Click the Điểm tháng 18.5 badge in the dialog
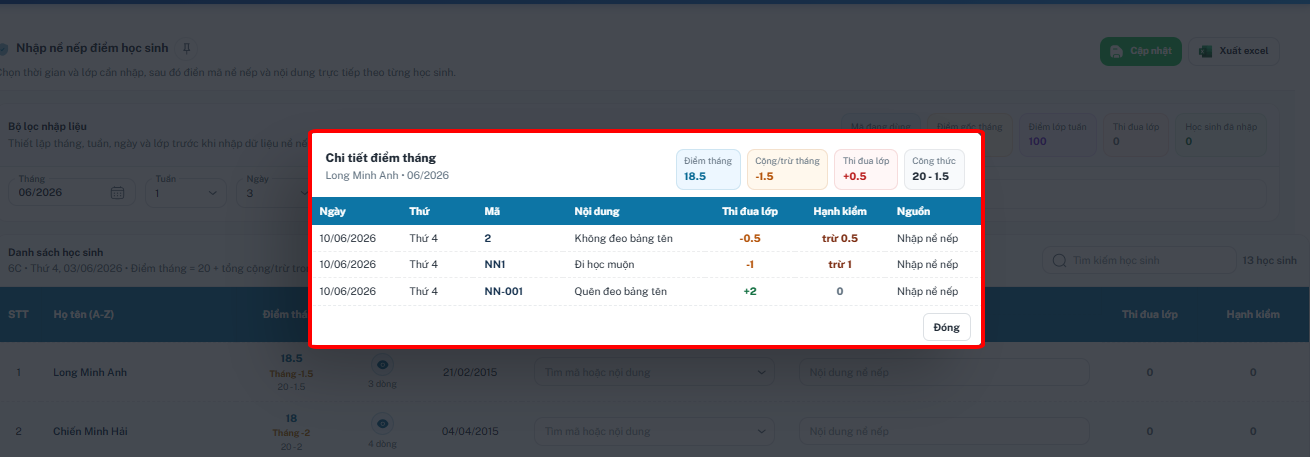 pos(708,169)
